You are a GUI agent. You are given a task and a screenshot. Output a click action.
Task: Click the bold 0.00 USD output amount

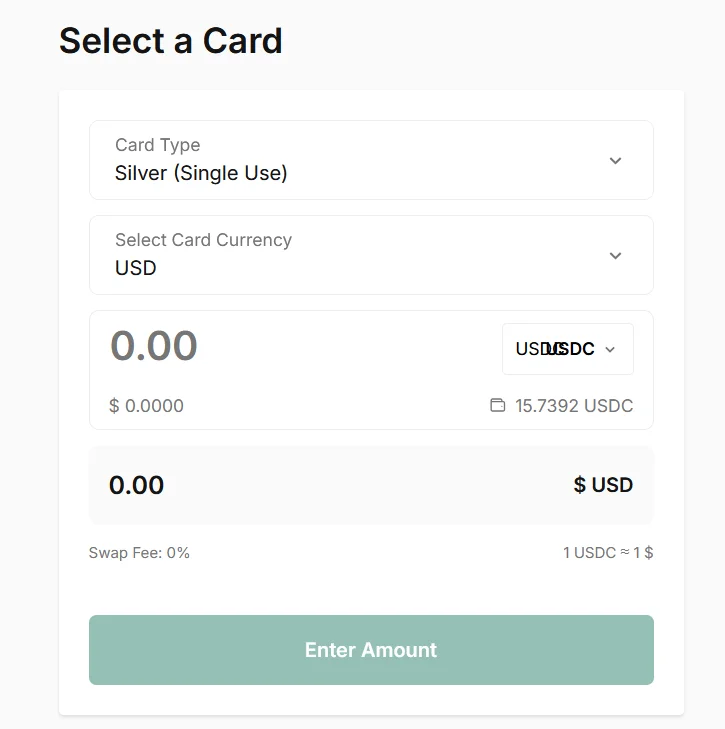tap(136, 485)
